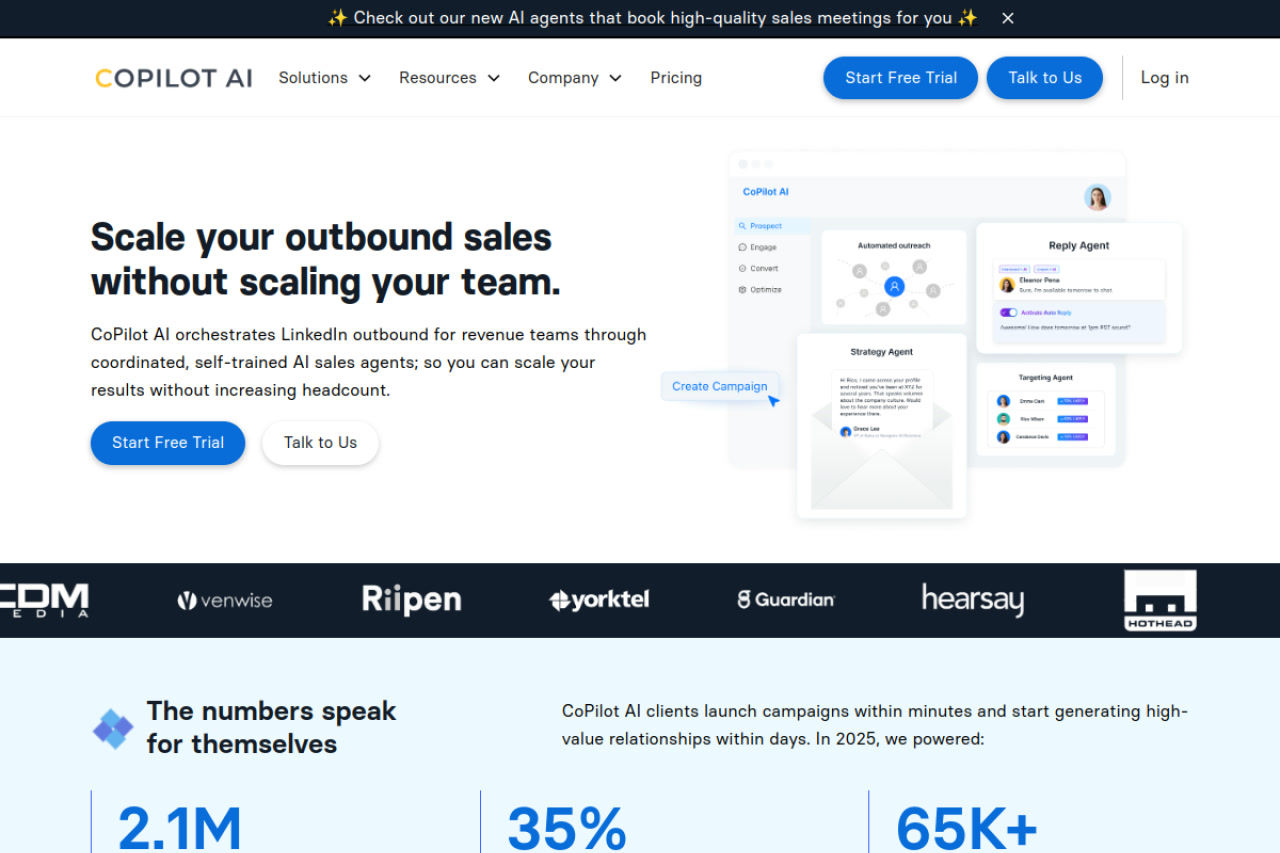Click the profile avatar in the dashboard preview
Viewport: 1280px width, 853px height.
(x=1097, y=197)
